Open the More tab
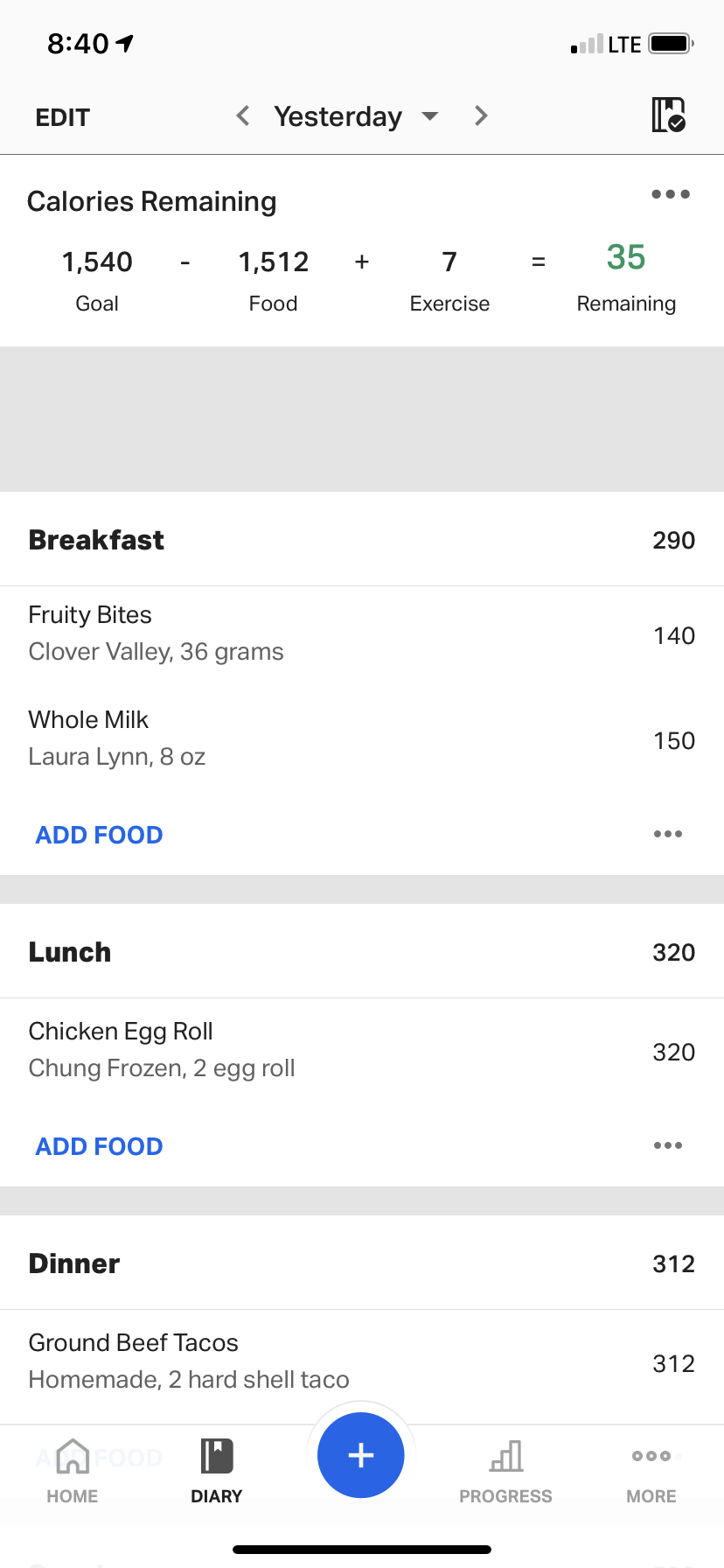 pos(651,1472)
